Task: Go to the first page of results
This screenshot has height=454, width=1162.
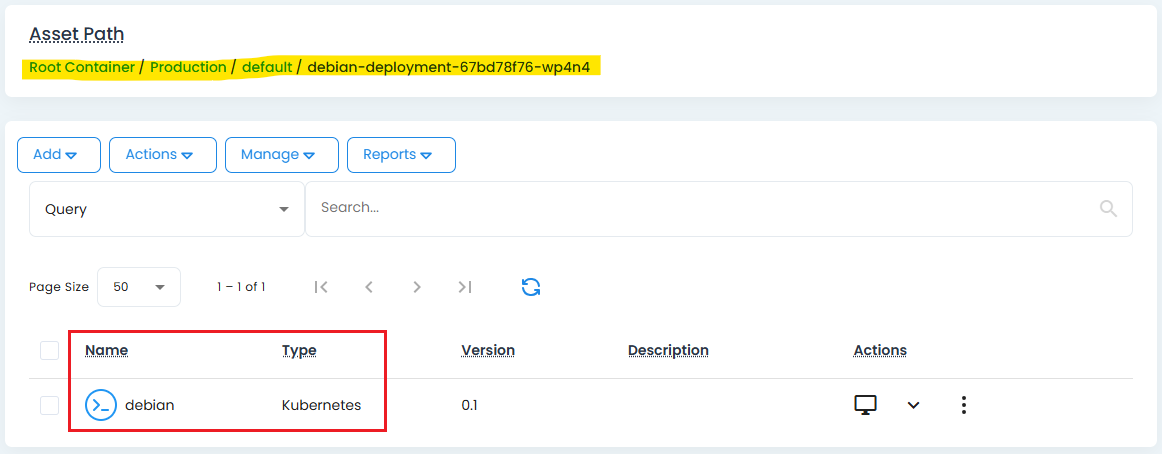Action: (x=321, y=287)
